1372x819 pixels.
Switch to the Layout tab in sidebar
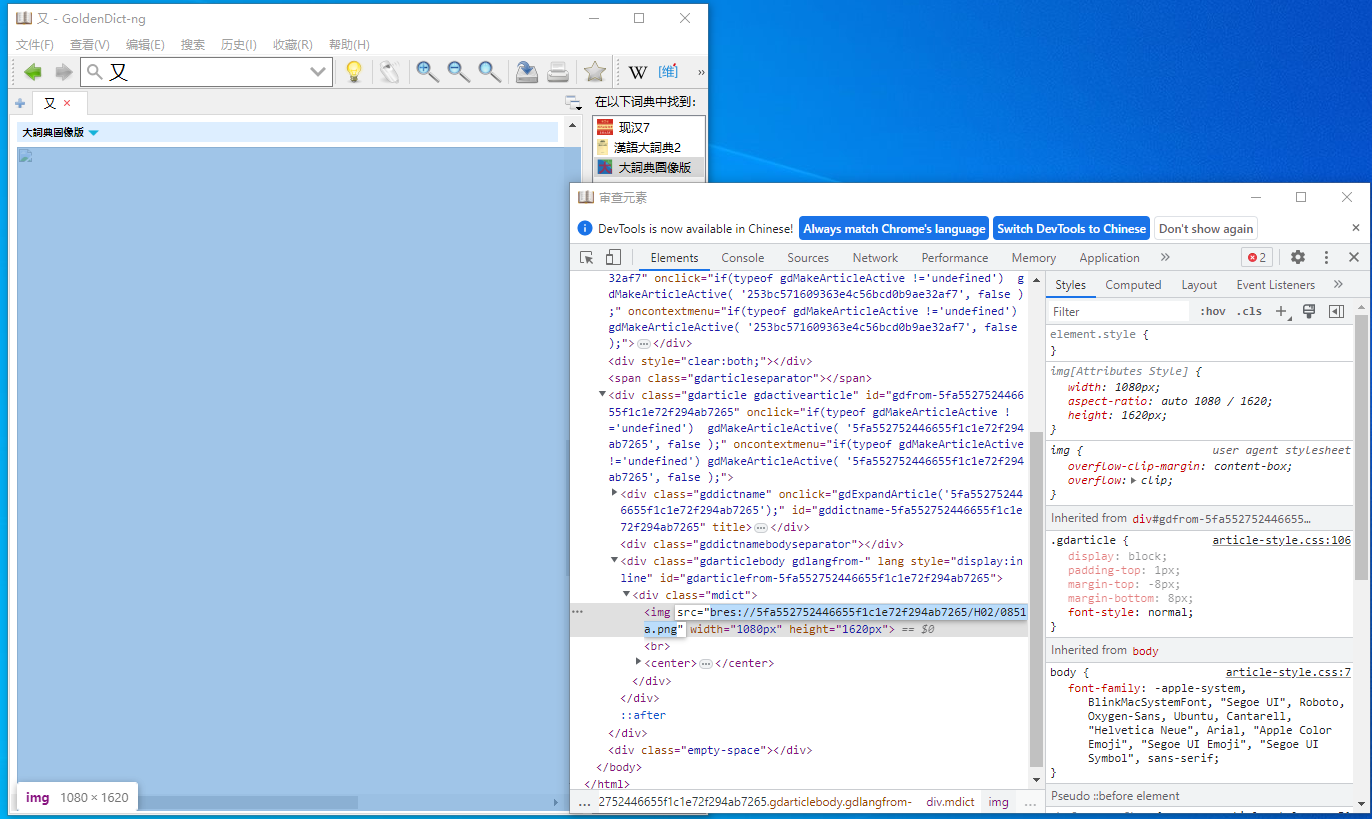pos(1199,285)
